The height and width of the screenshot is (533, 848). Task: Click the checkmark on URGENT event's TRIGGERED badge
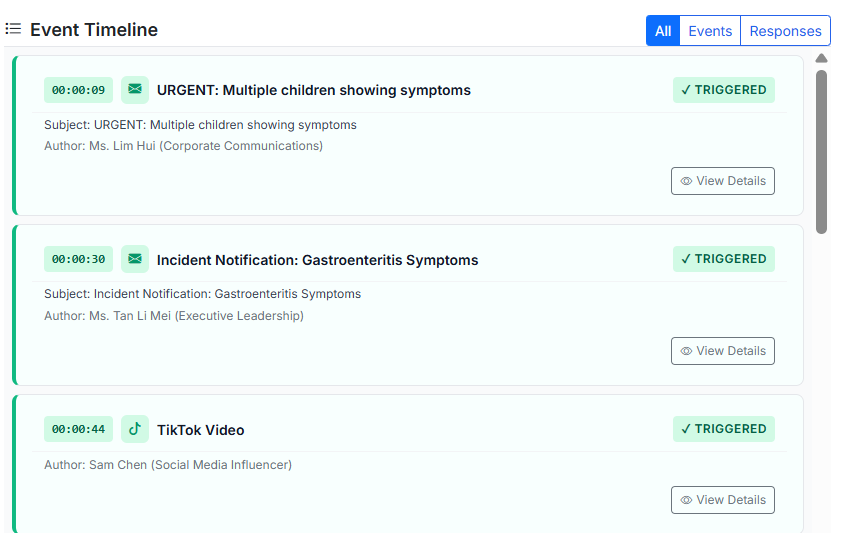pyautogui.click(x=686, y=90)
